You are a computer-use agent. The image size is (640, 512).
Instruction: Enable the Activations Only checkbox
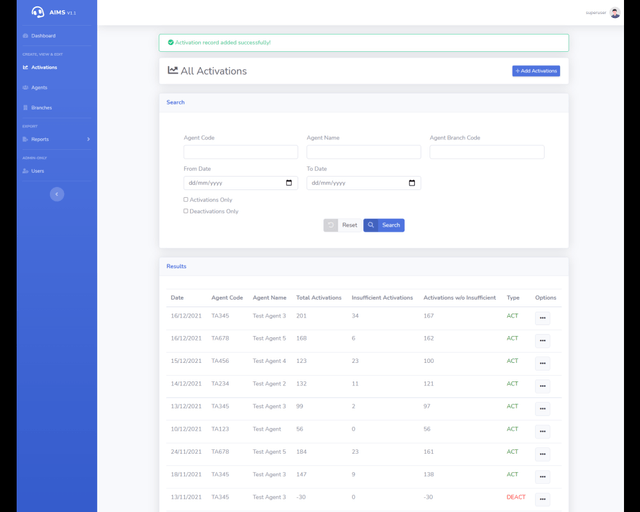(x=186, y=200)
